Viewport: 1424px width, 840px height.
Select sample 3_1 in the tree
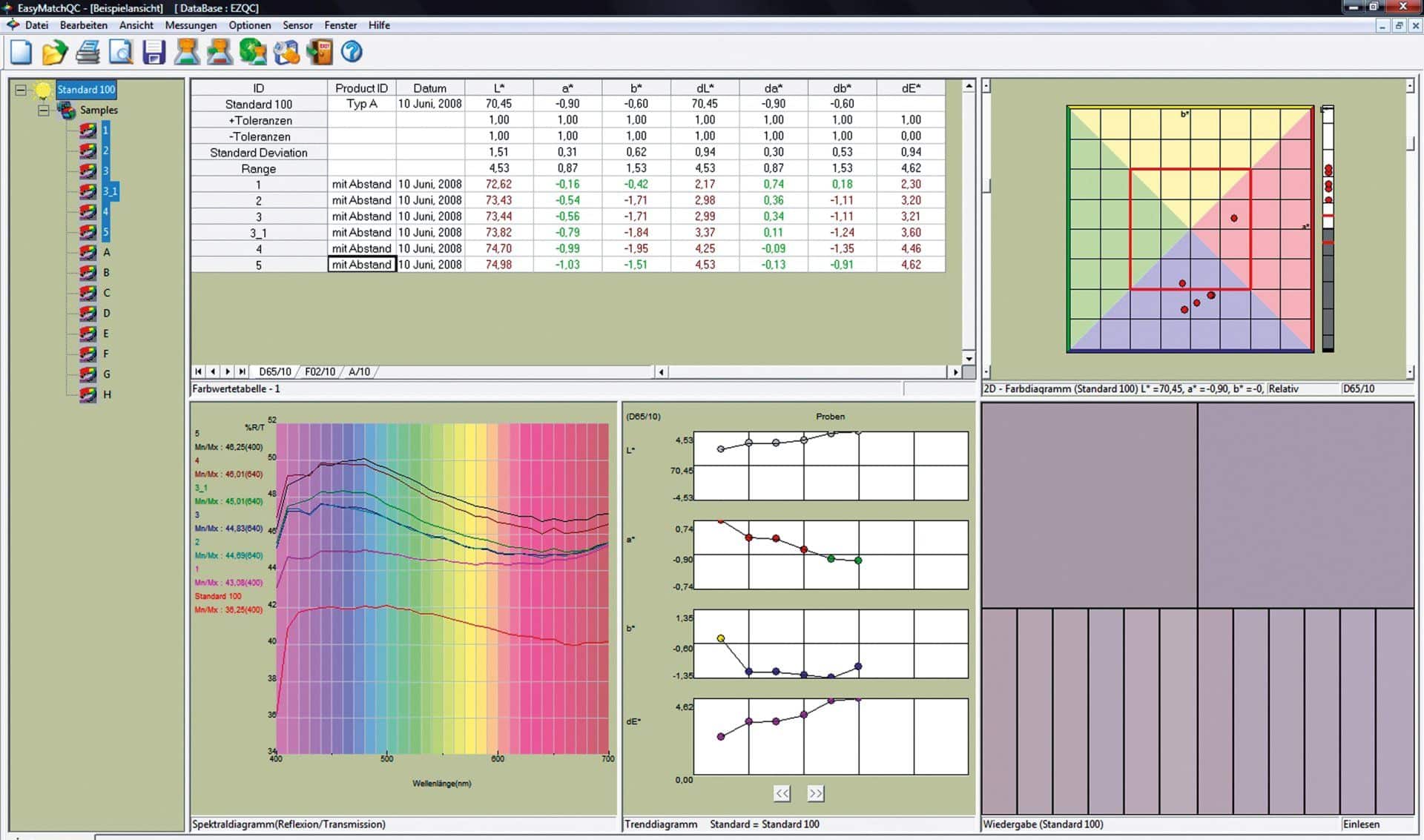pos(110,191)
